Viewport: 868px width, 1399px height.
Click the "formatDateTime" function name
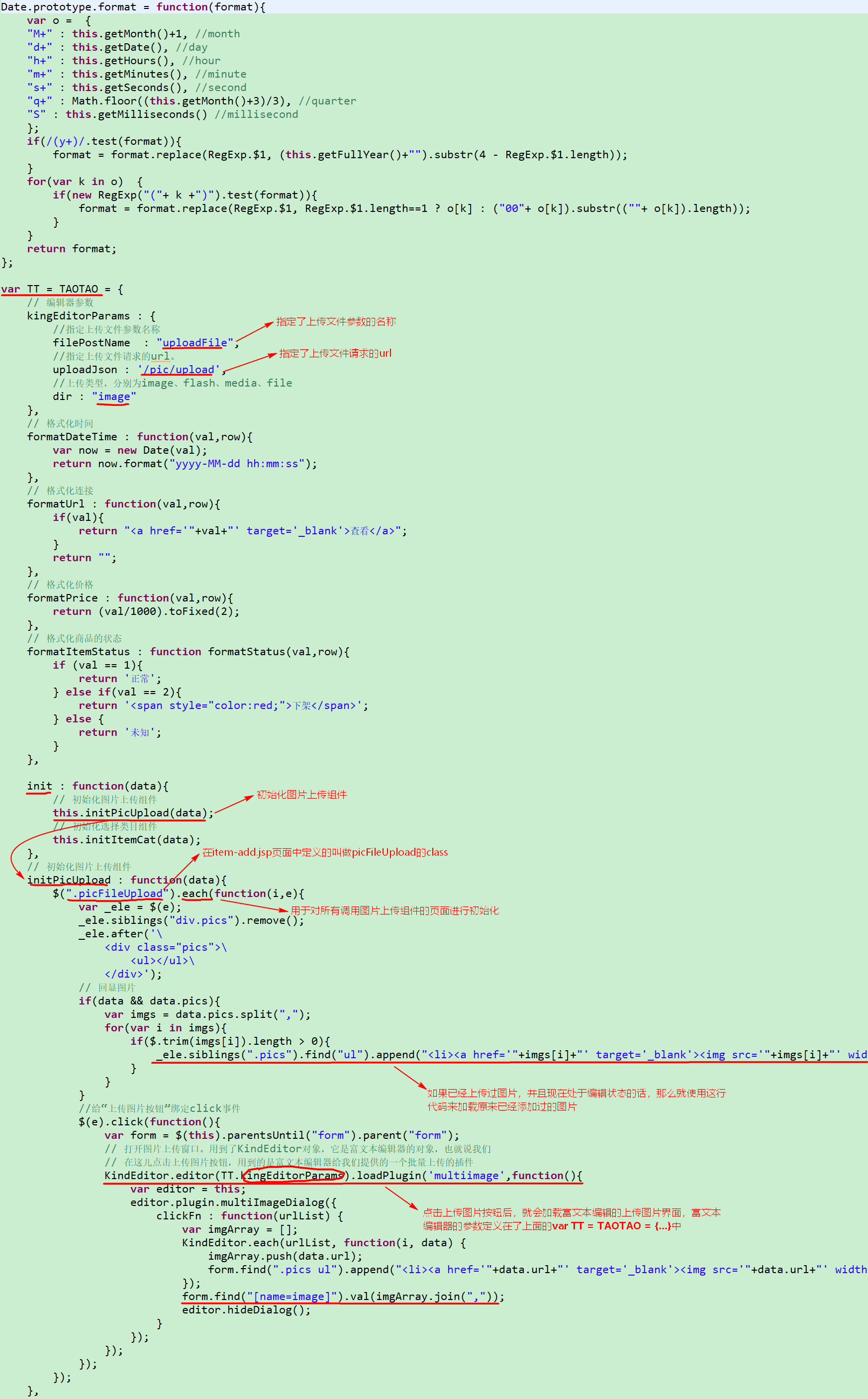click(x=72, y=437)
